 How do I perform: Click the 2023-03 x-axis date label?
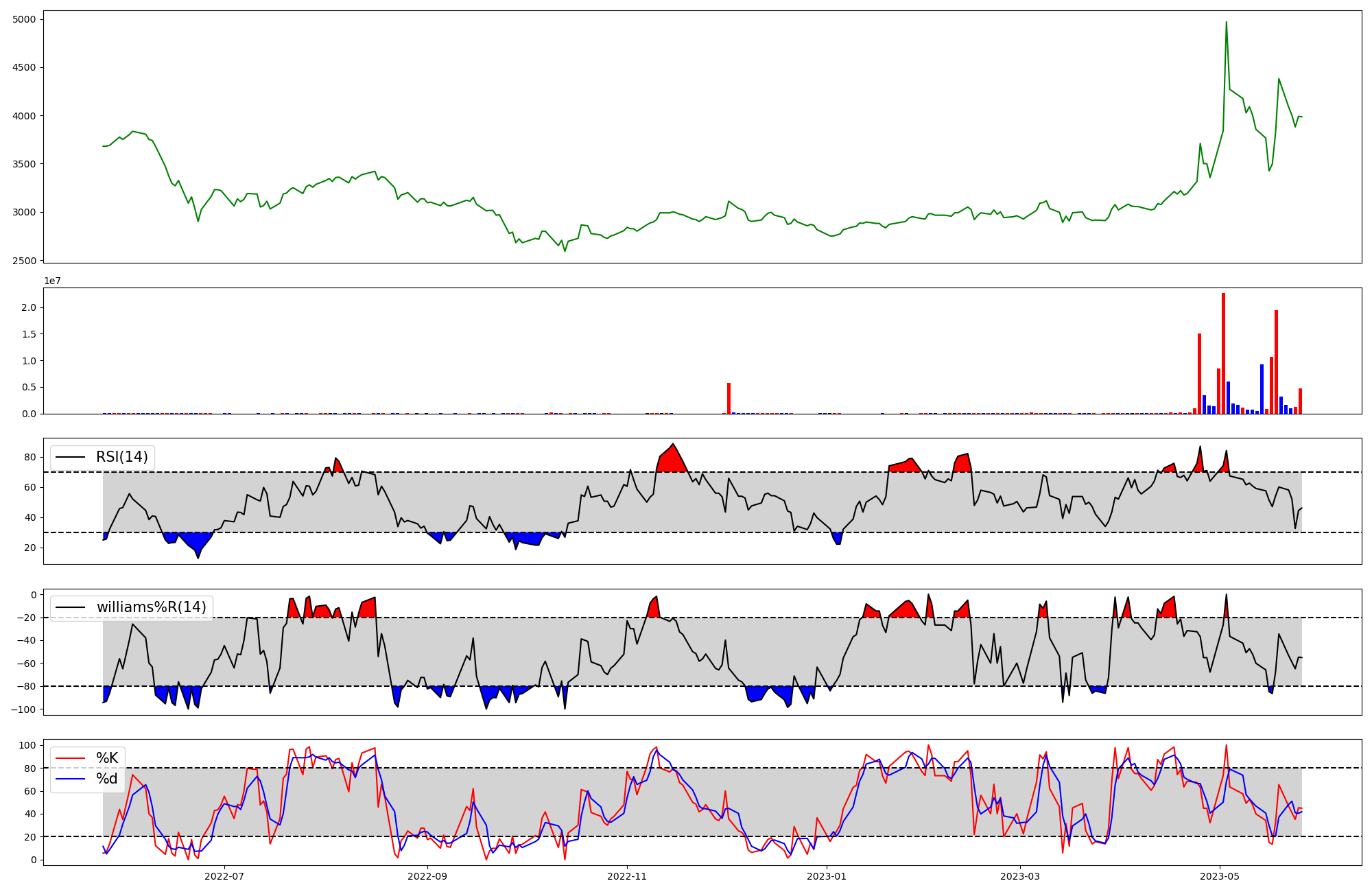point(1020,876)
